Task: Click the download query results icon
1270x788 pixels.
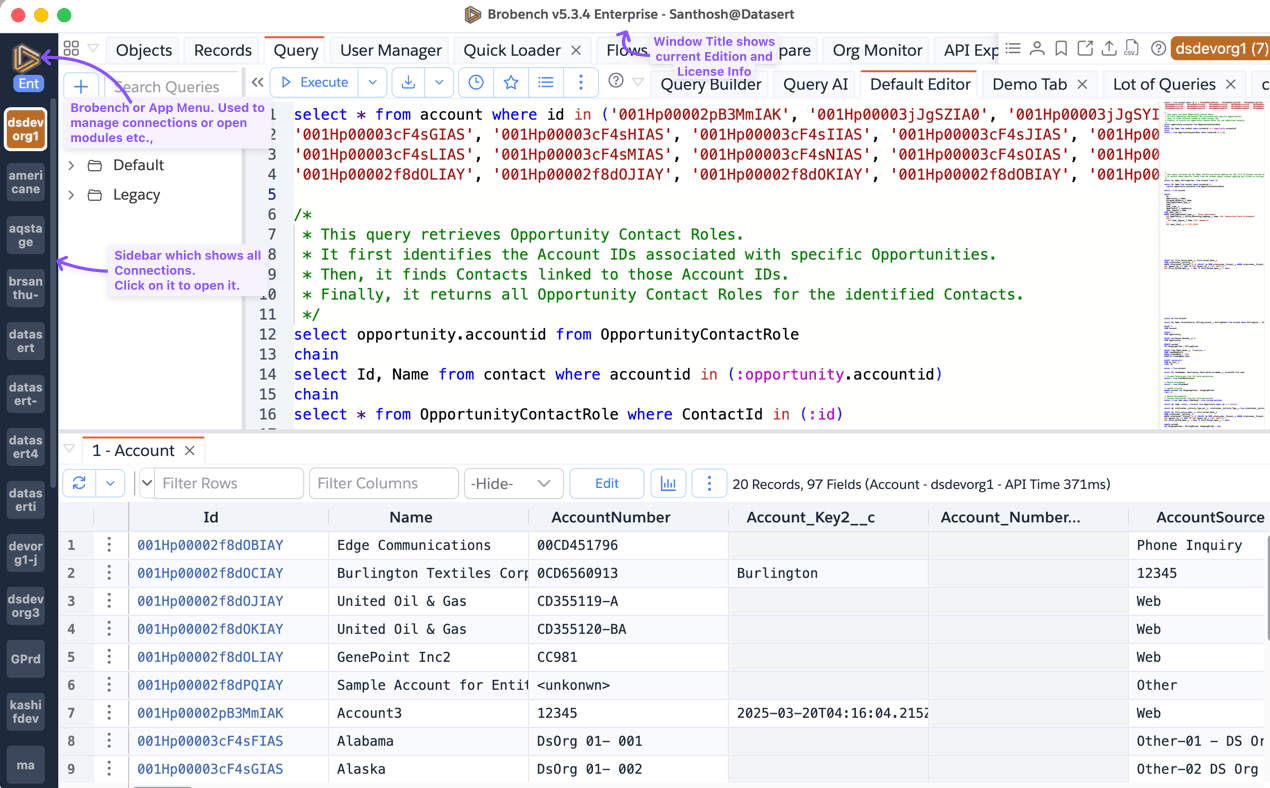Action: click(408, 83)
